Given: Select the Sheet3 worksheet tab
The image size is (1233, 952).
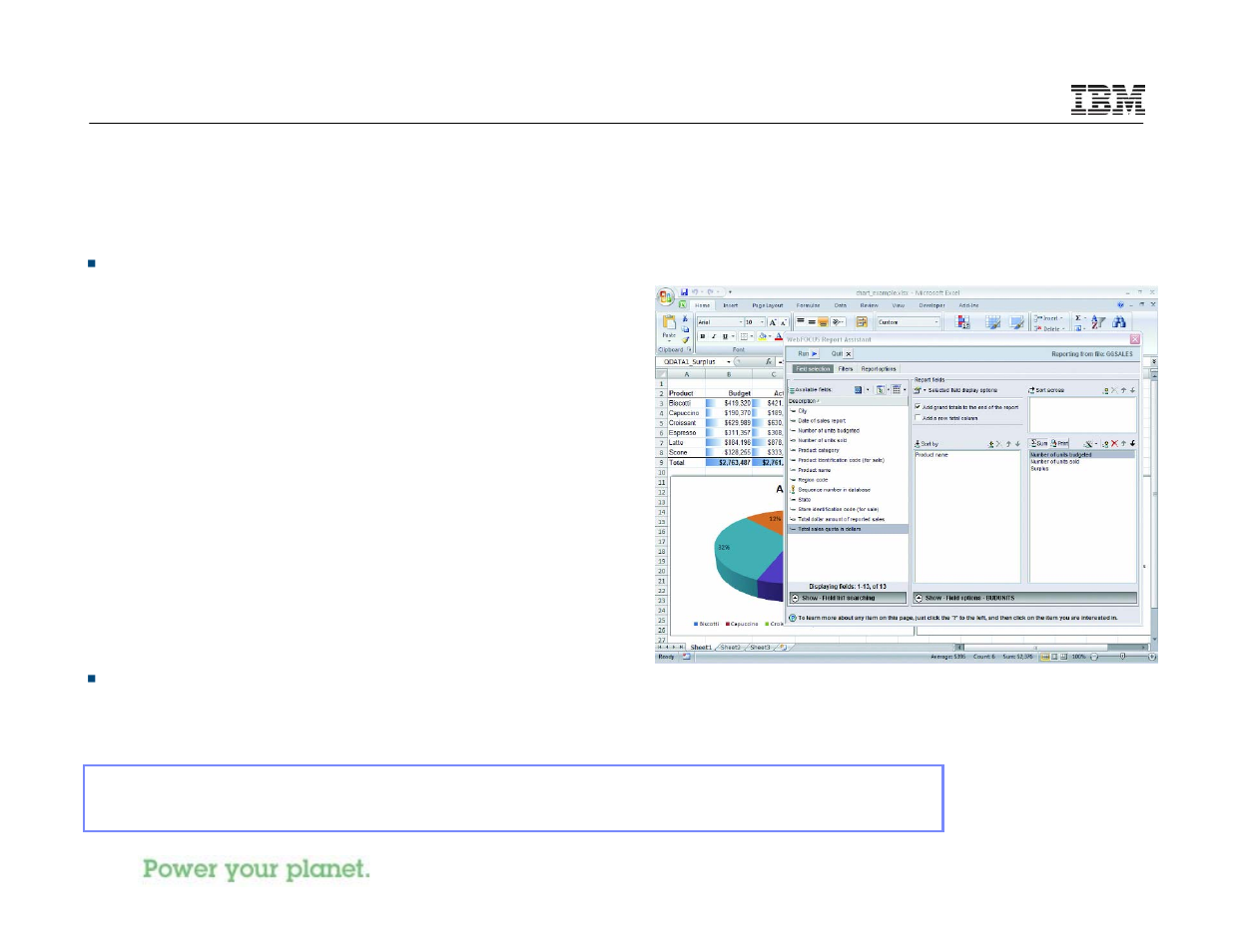Looking at the screenshot, I should pyautogui.click(x=761, y=647).
